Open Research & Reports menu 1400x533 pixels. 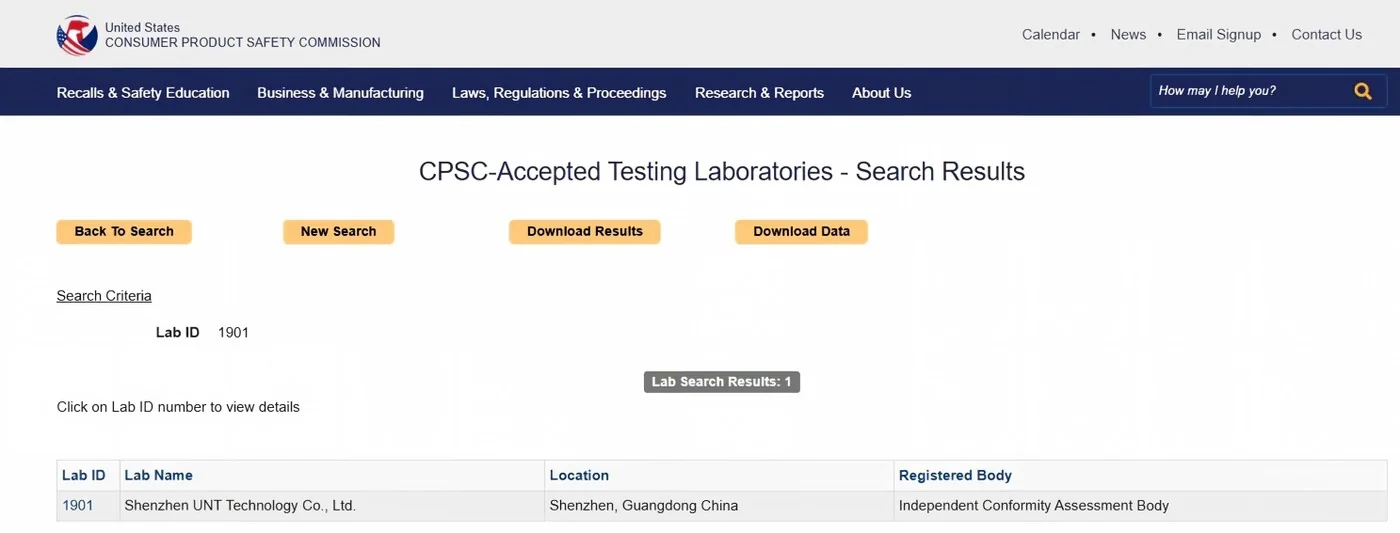[759, 92]
